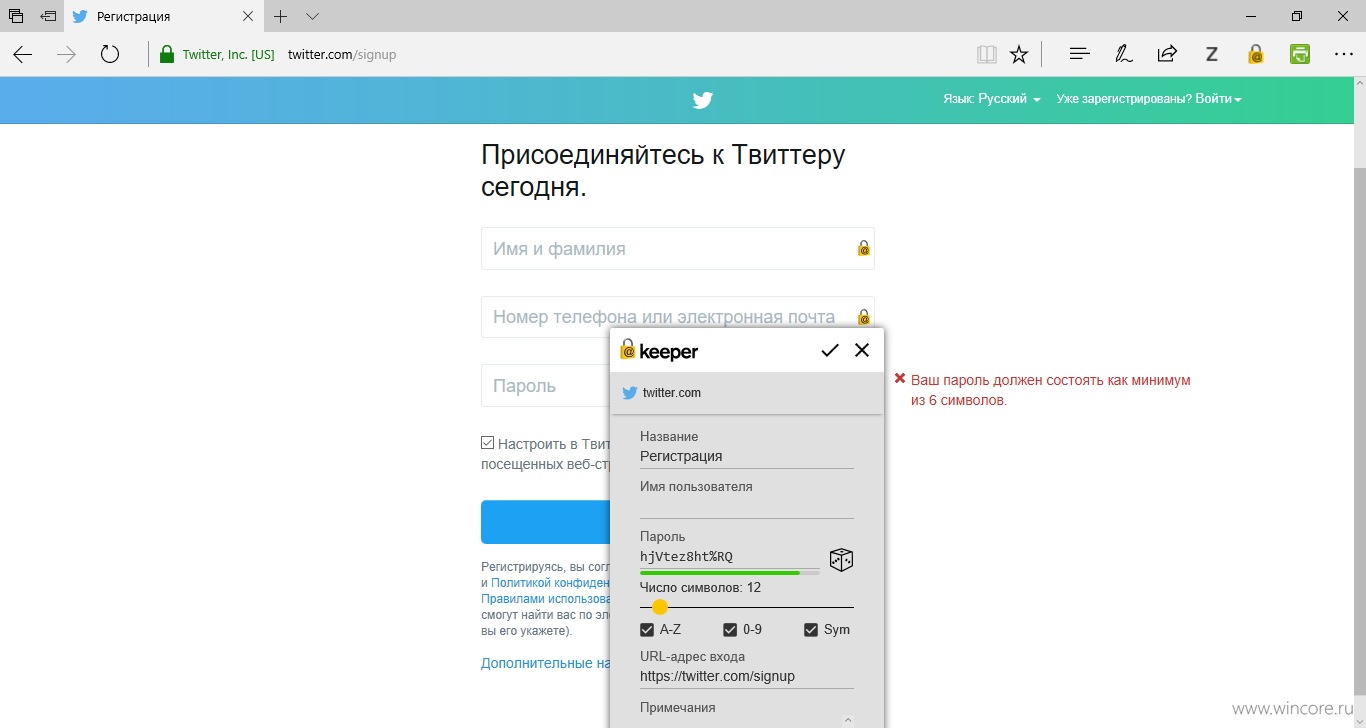Viewport: 1366px width, 728px height.
Task: Click 'Имя пользователя' field in Keeper
Action: pyautogui.click(x=747, y=507)
